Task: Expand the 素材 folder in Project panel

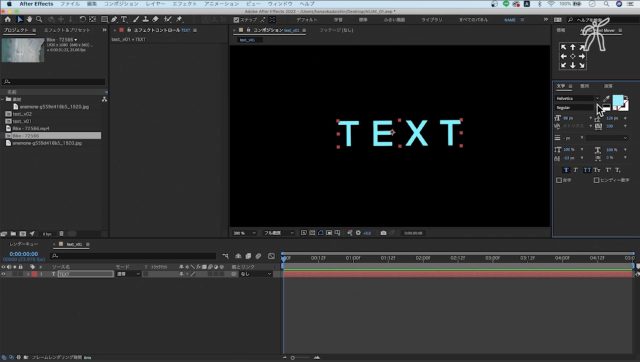Action: click(3, 99)
